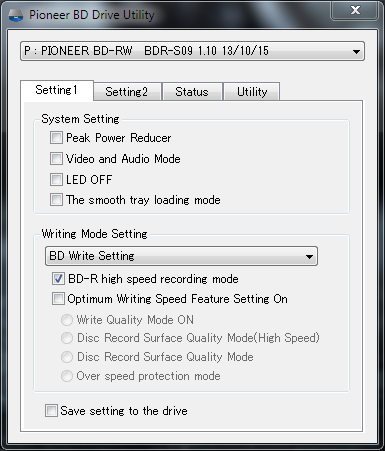Check Save setting to the drive

(x=51, y=410)
